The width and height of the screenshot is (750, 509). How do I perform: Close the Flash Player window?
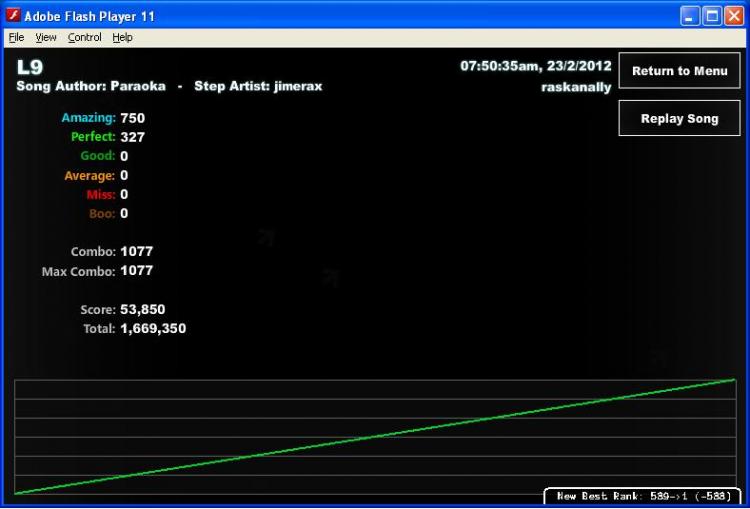pos(734,16)
